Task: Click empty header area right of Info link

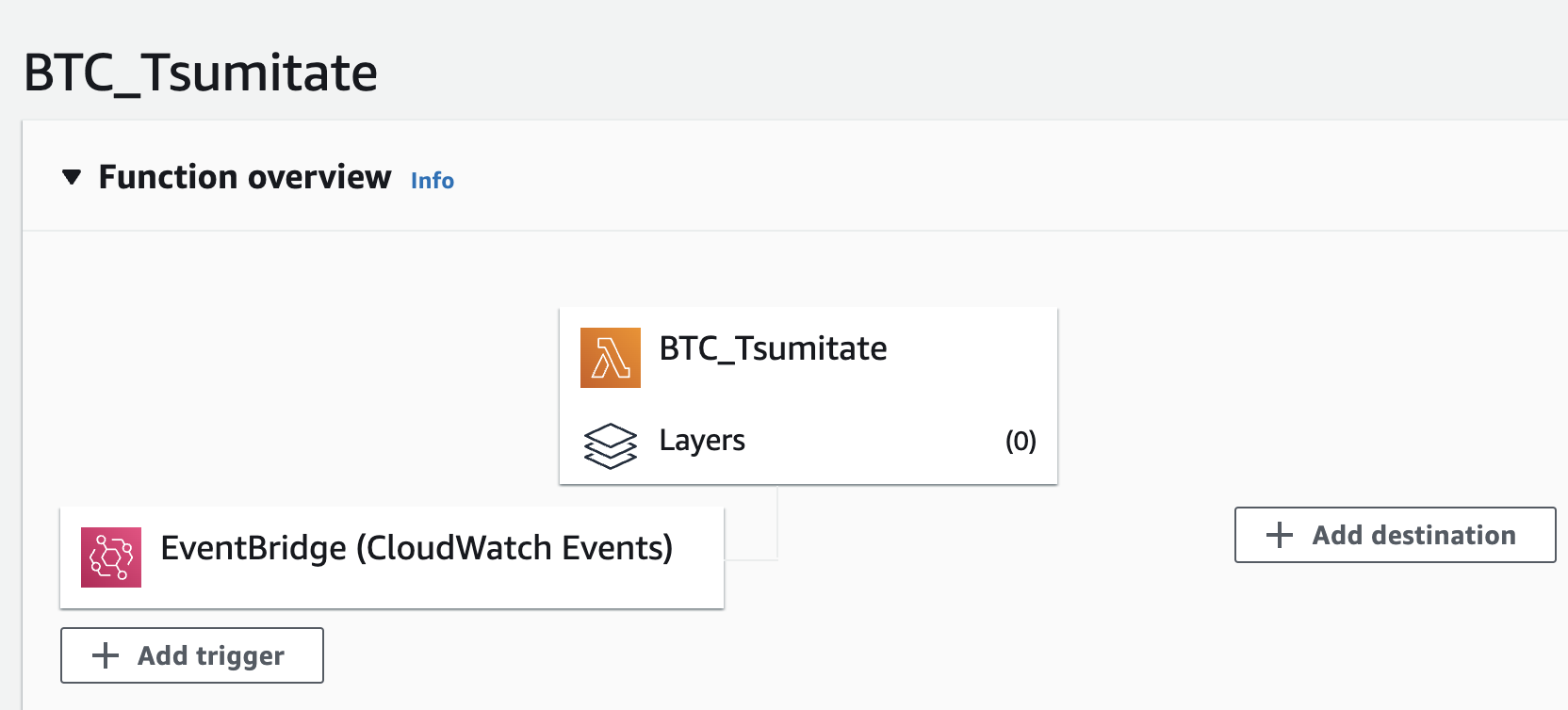Action: tap(942, 177)
